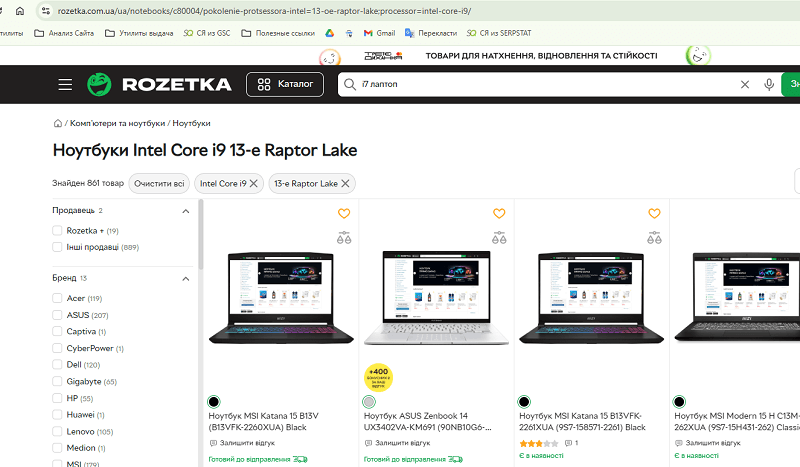Open site info icon in address bar
The width and height of the screenshot is (800, 467).
click(45, 11)
